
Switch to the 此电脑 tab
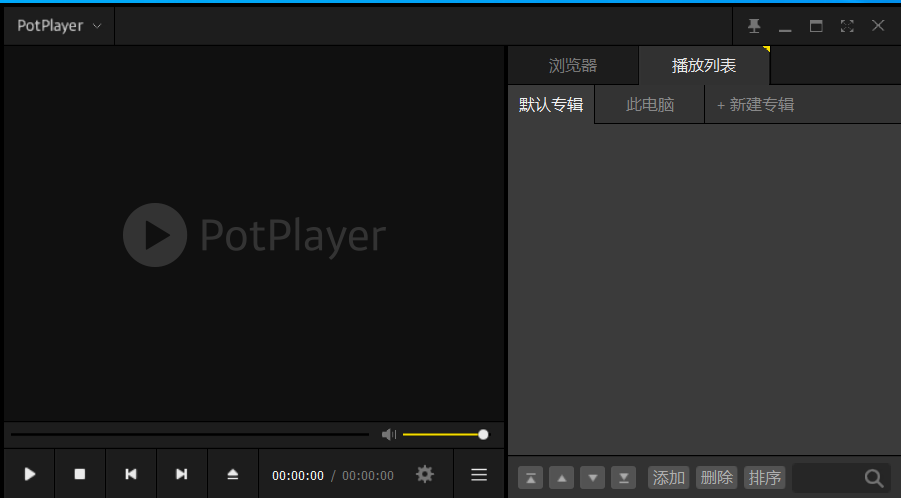click(650, 105)
